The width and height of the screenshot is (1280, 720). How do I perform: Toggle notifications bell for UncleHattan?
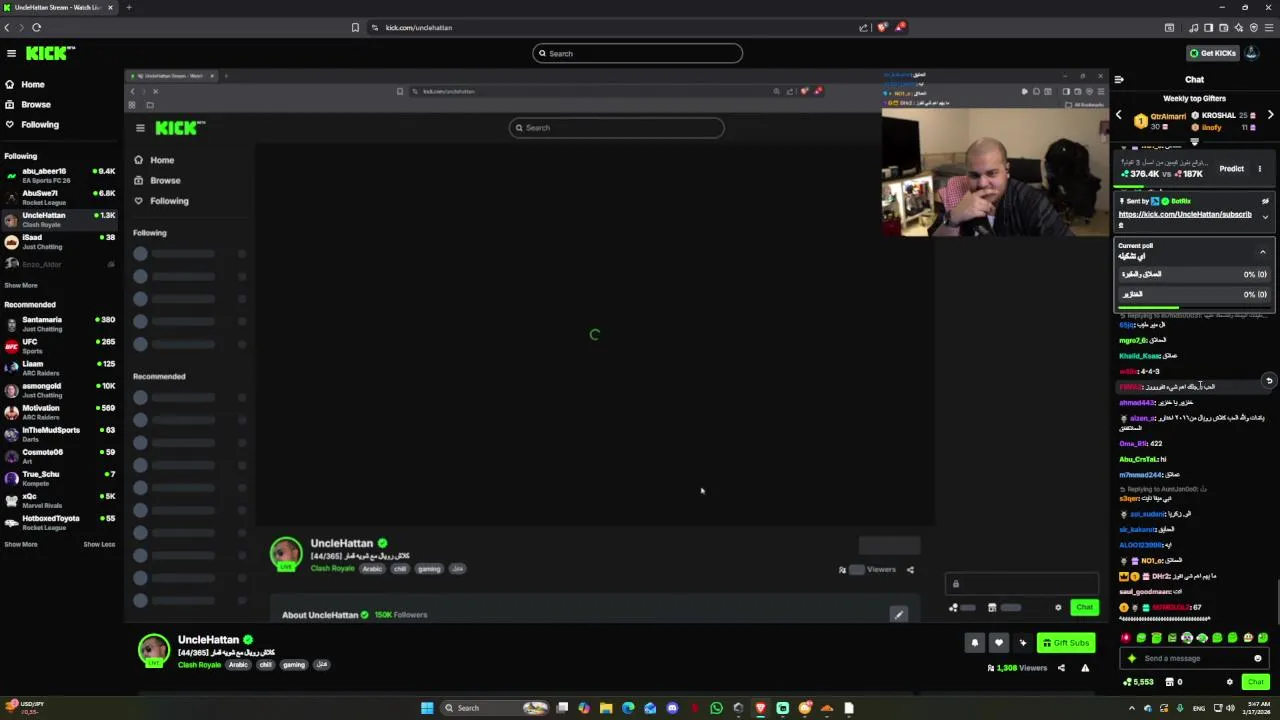coord(974,643)
